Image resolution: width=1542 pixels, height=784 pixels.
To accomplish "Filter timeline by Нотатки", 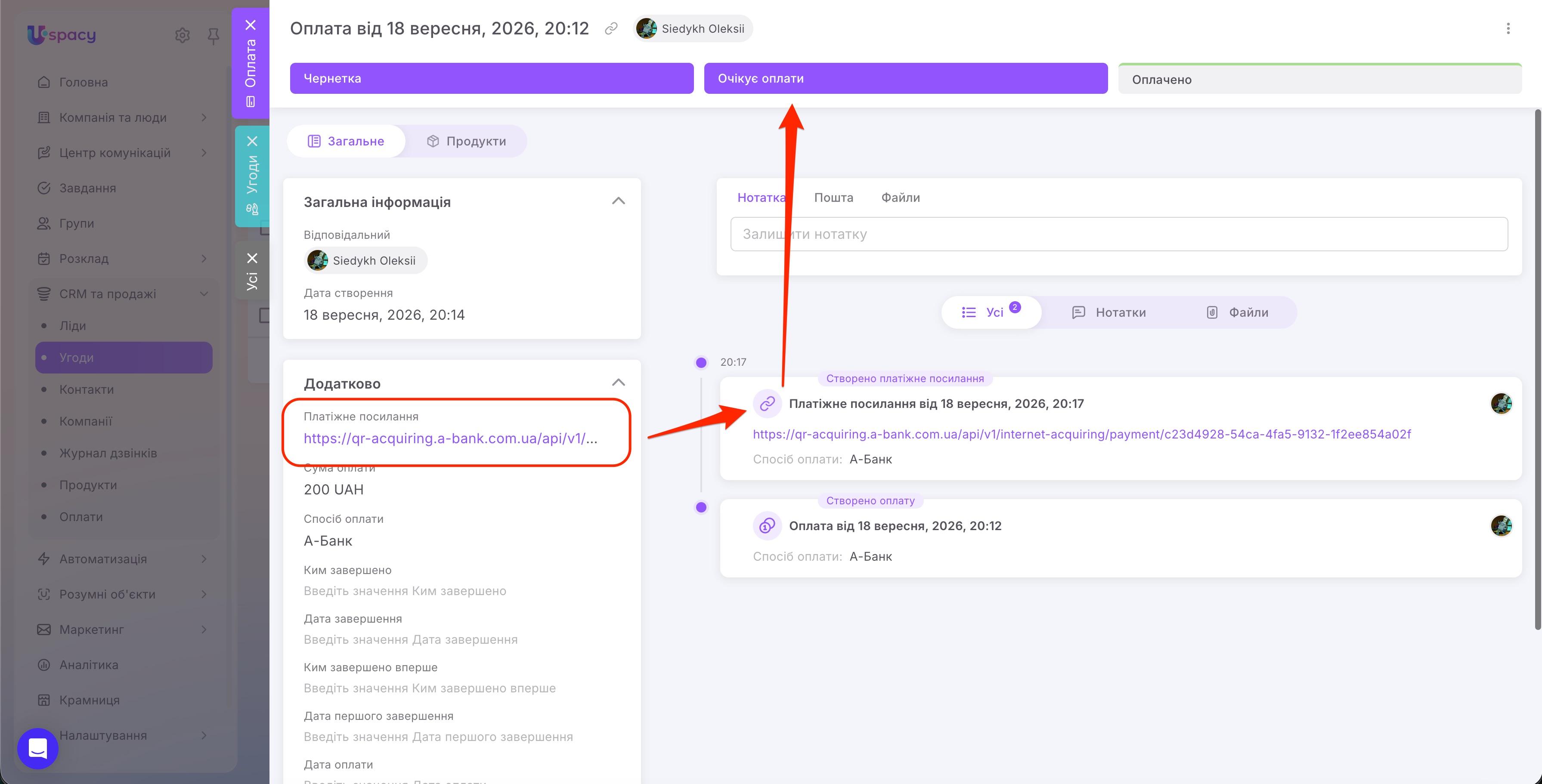I will (1109, 312).
